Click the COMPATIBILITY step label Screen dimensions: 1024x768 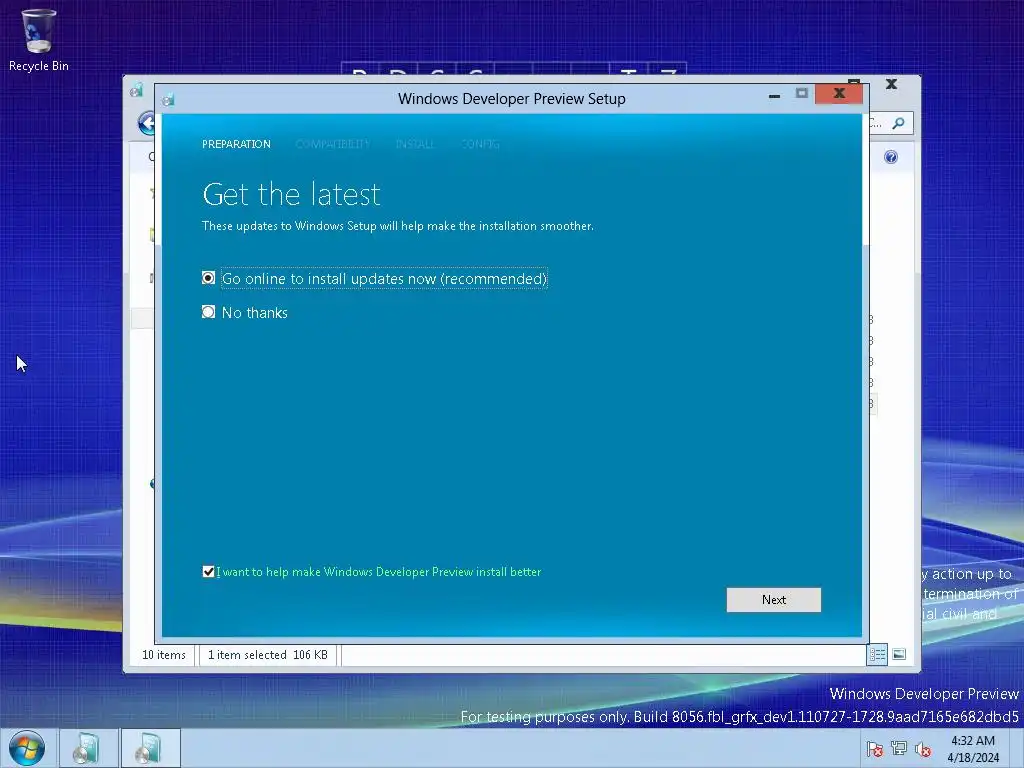point(332,144)
